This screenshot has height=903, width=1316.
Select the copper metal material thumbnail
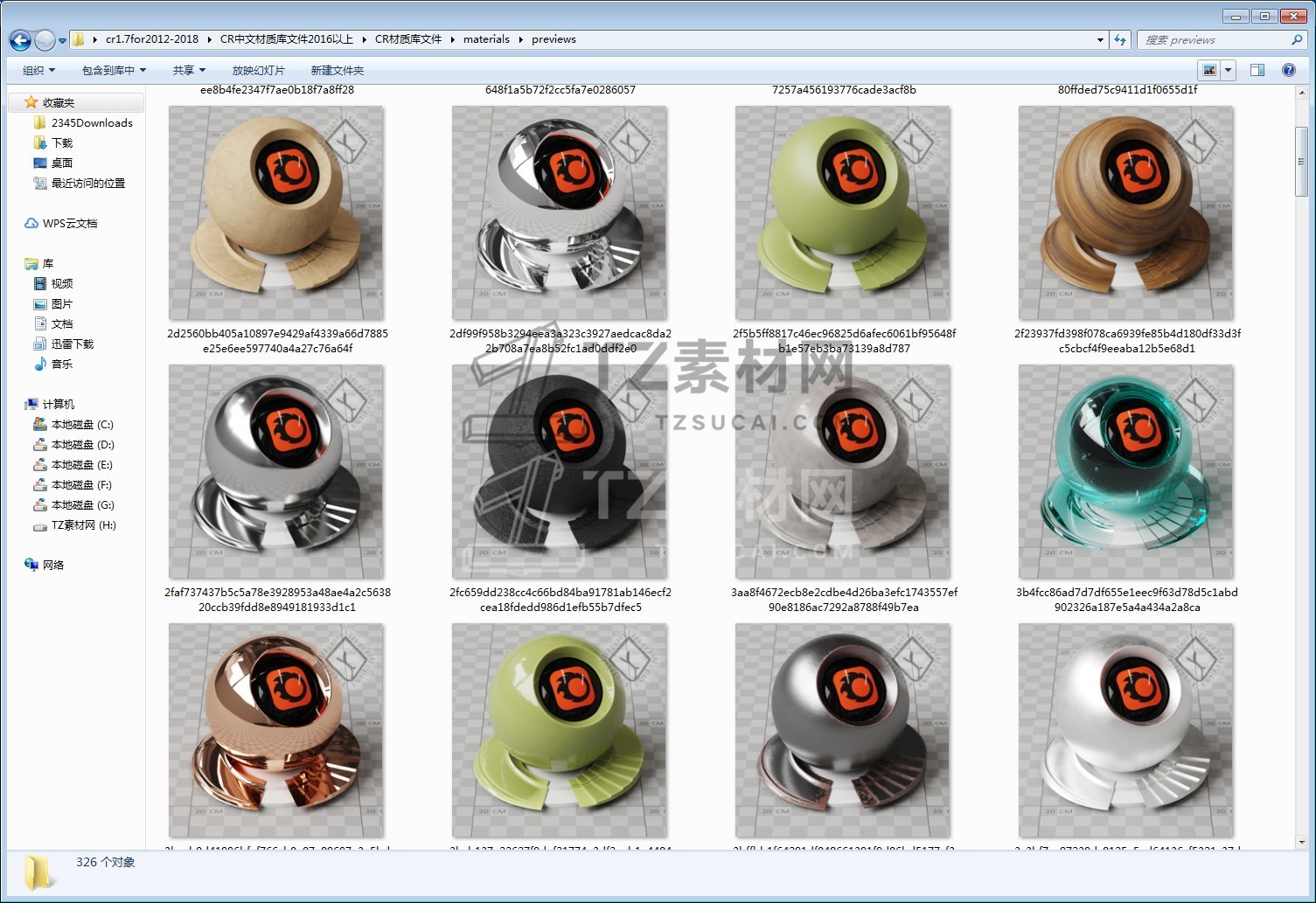275,731
